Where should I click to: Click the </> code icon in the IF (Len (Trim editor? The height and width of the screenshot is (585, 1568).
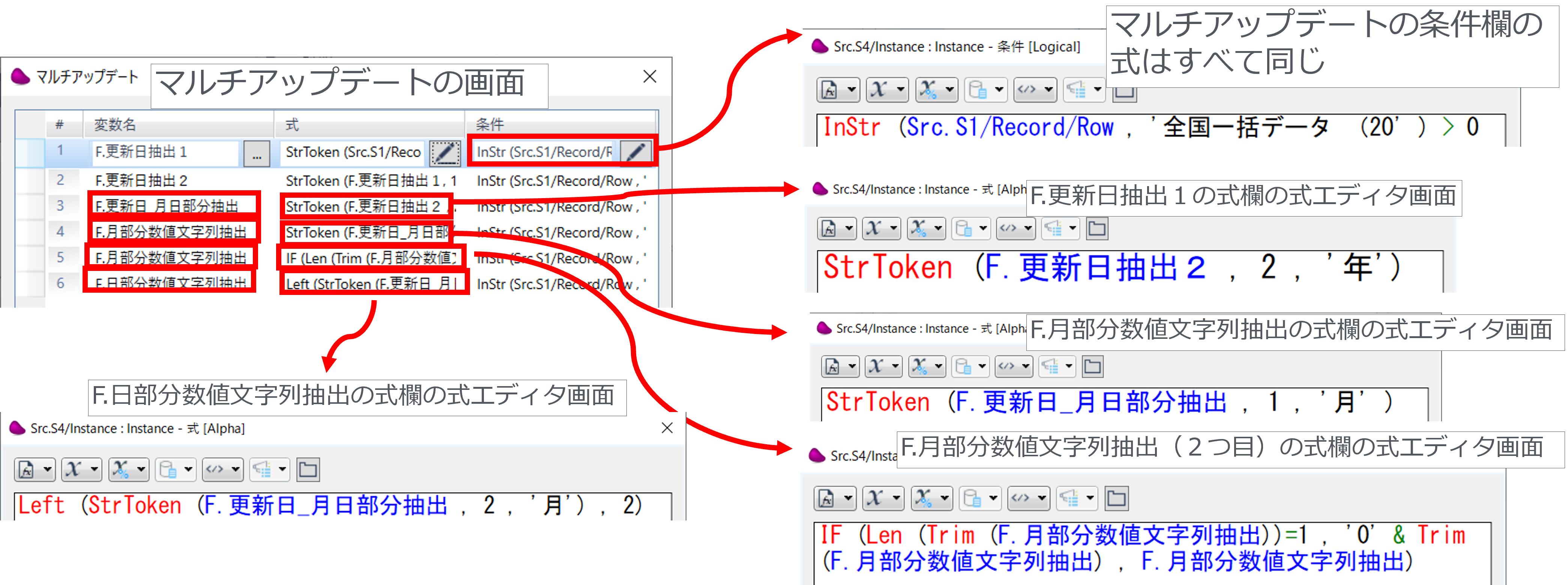pyautogui.click(x=1021, y=499)
